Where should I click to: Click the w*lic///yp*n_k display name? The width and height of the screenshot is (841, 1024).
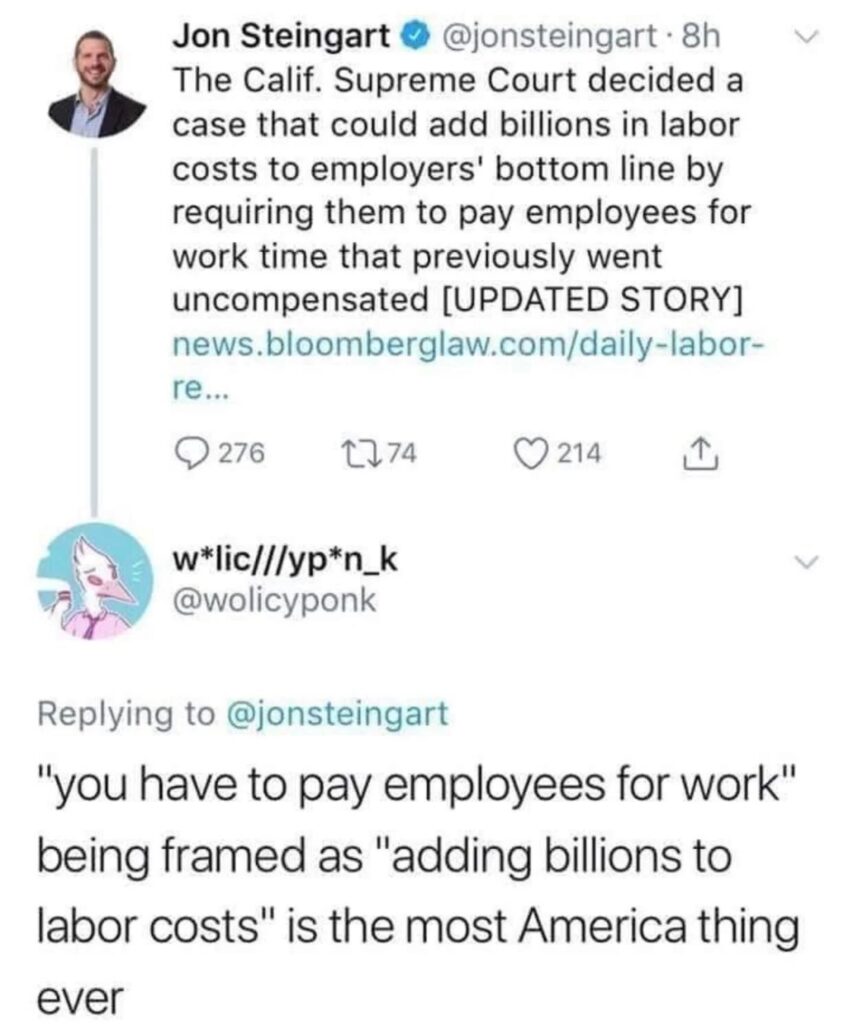click(285, 561)
